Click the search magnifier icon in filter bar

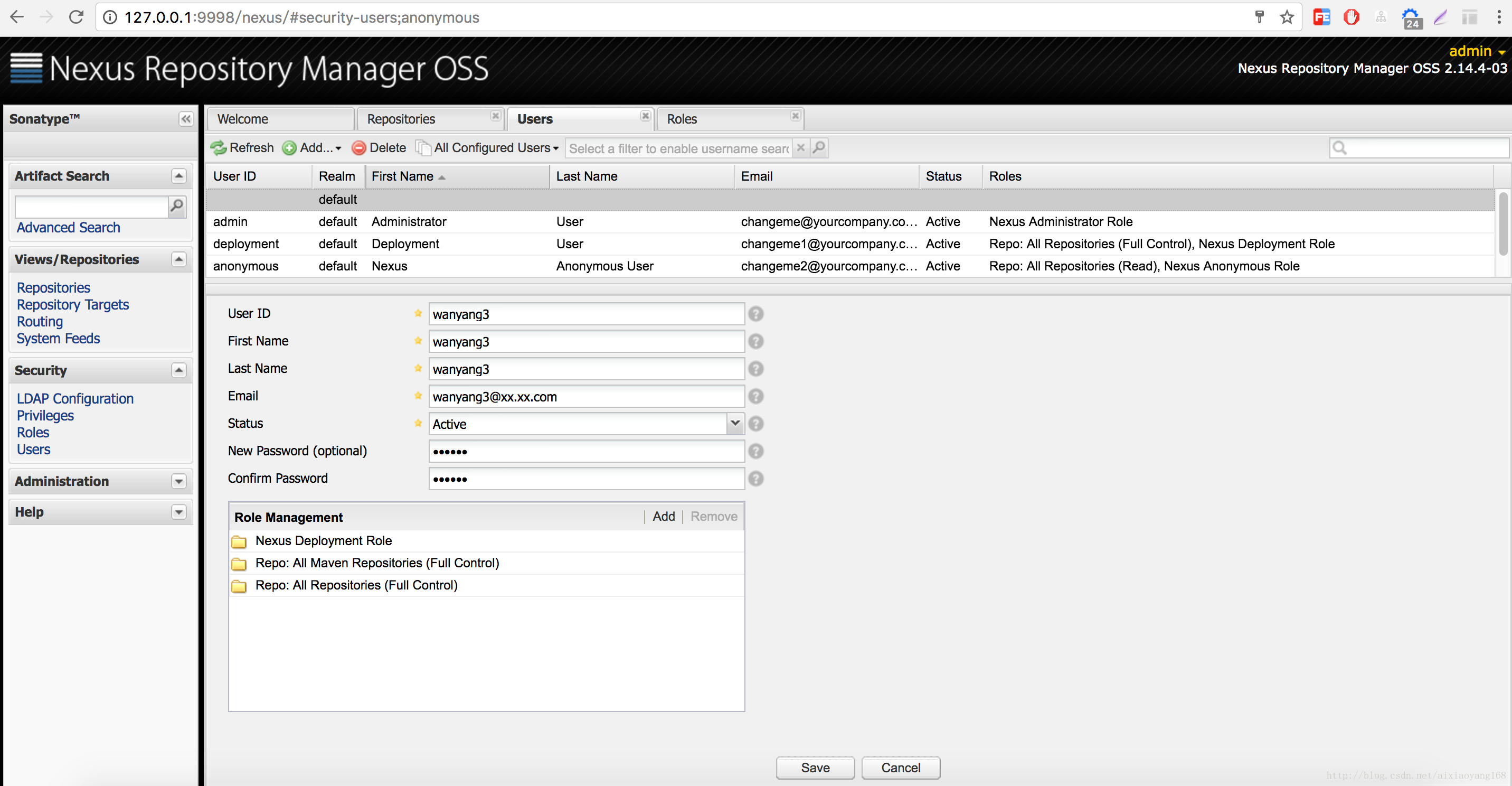(820, 148)
